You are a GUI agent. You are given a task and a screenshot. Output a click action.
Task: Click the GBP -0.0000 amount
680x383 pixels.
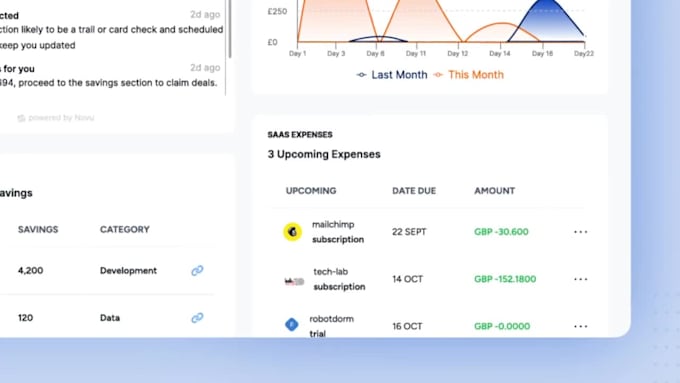[x=502, y=326]
